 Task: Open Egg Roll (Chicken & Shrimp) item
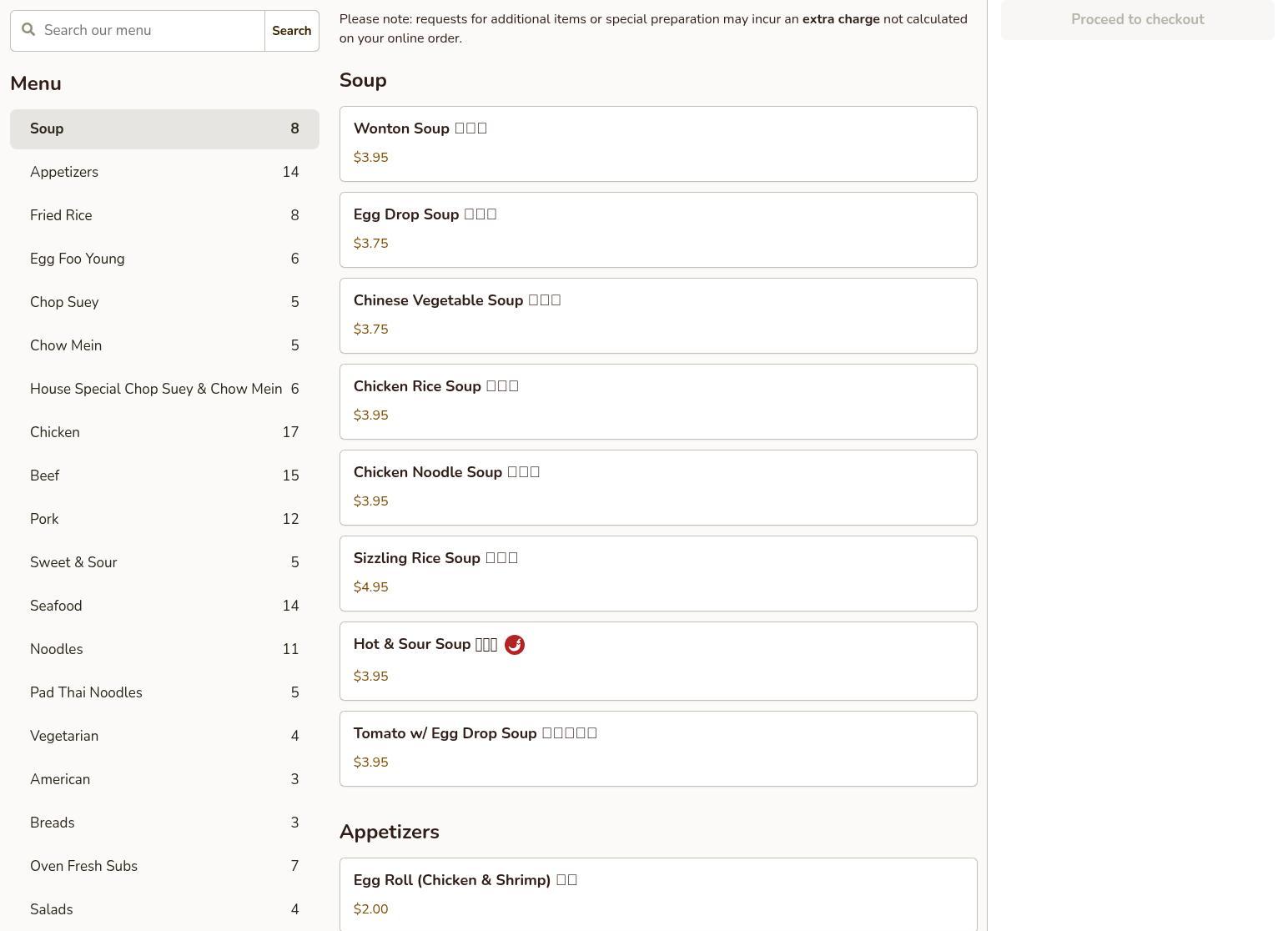point(658,894)
